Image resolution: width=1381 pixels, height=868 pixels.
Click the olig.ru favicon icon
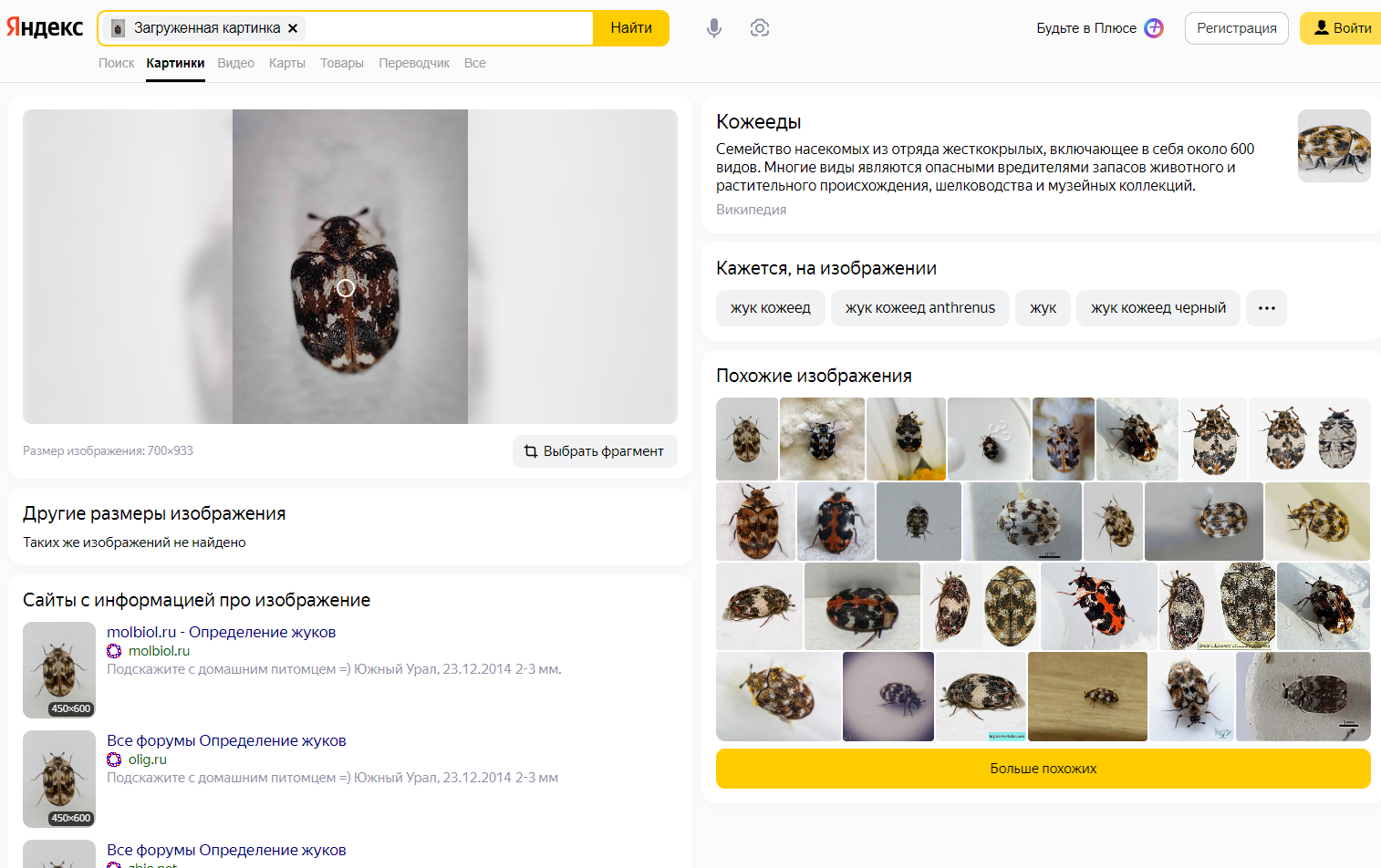[x=114, y=759]
